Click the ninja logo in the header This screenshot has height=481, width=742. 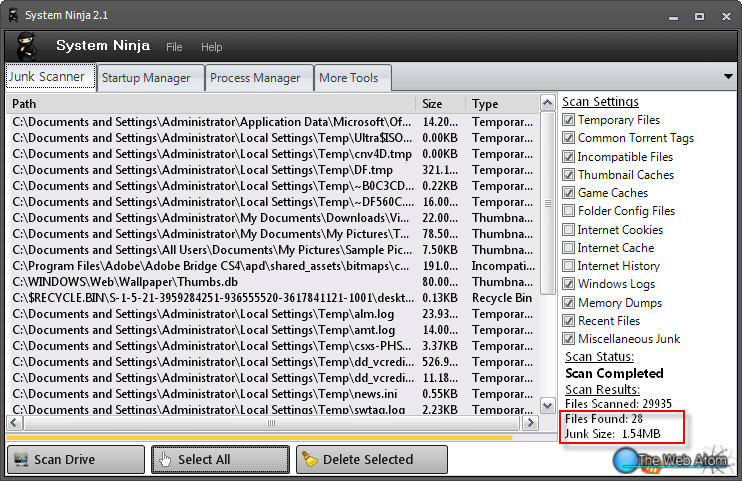[x=26, y=46]
